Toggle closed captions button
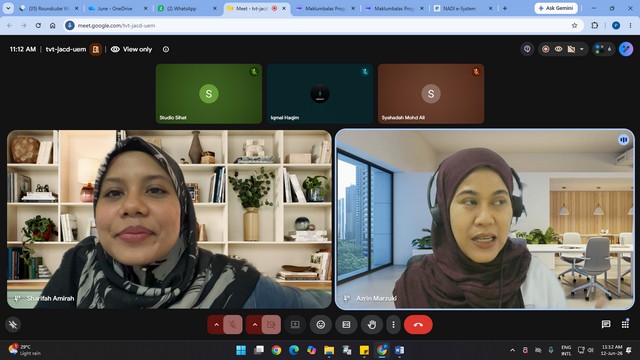 point(346,324)
